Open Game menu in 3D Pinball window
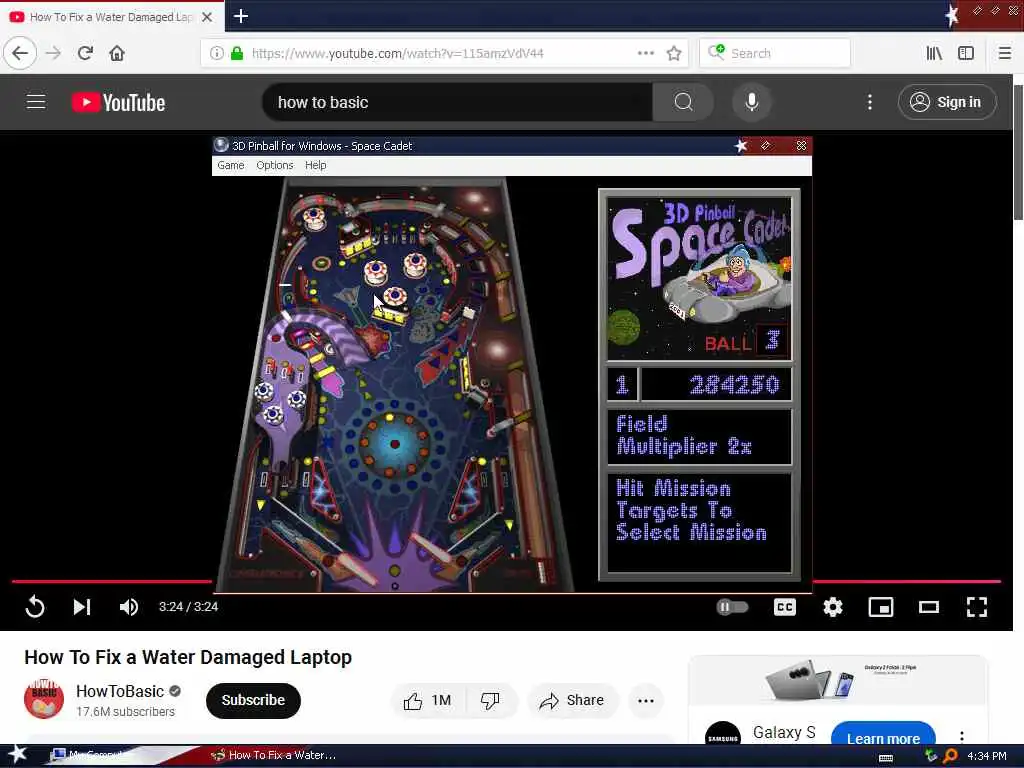 (x=231, y=165)
